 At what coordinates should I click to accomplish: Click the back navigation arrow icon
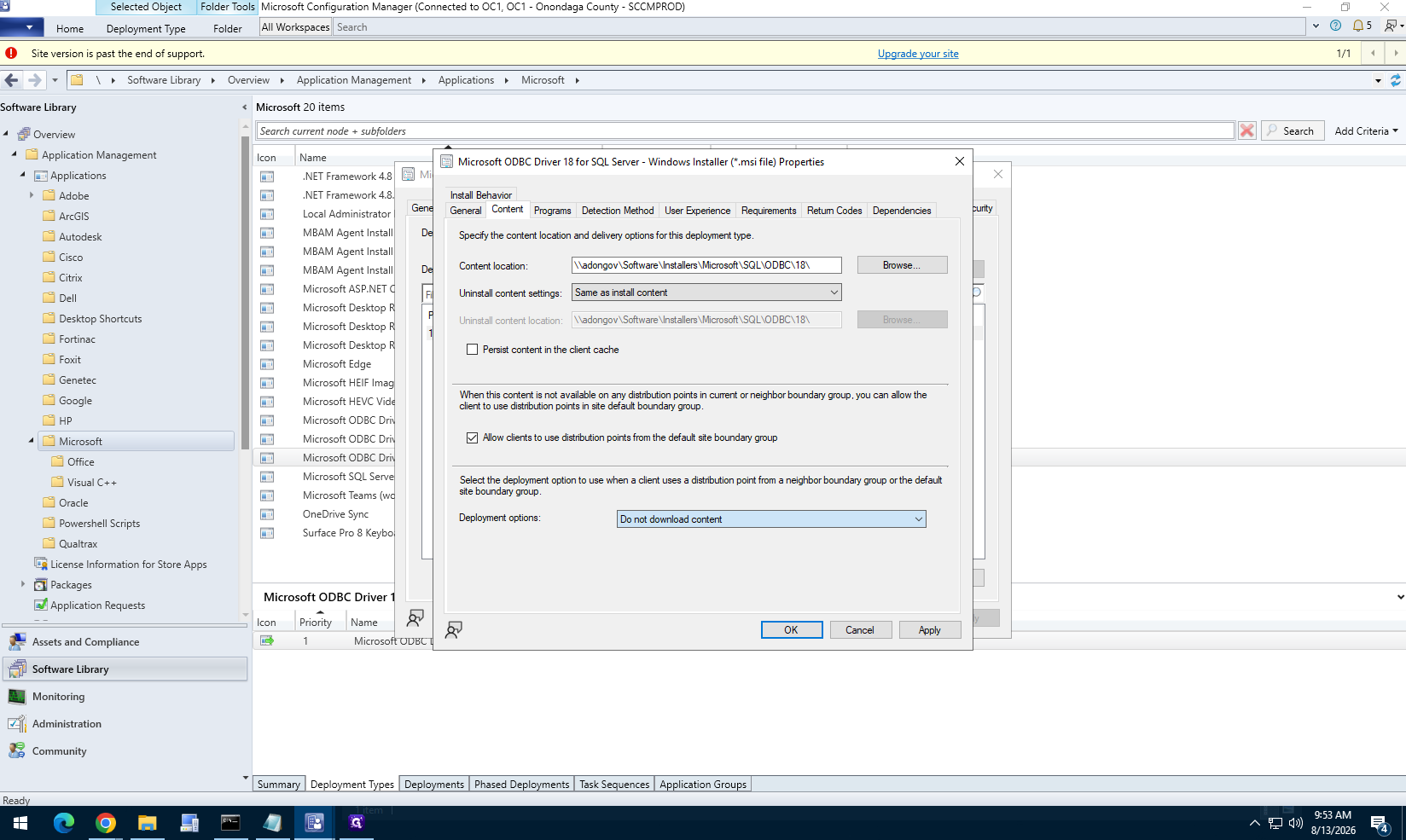click(x=11, y=80)
